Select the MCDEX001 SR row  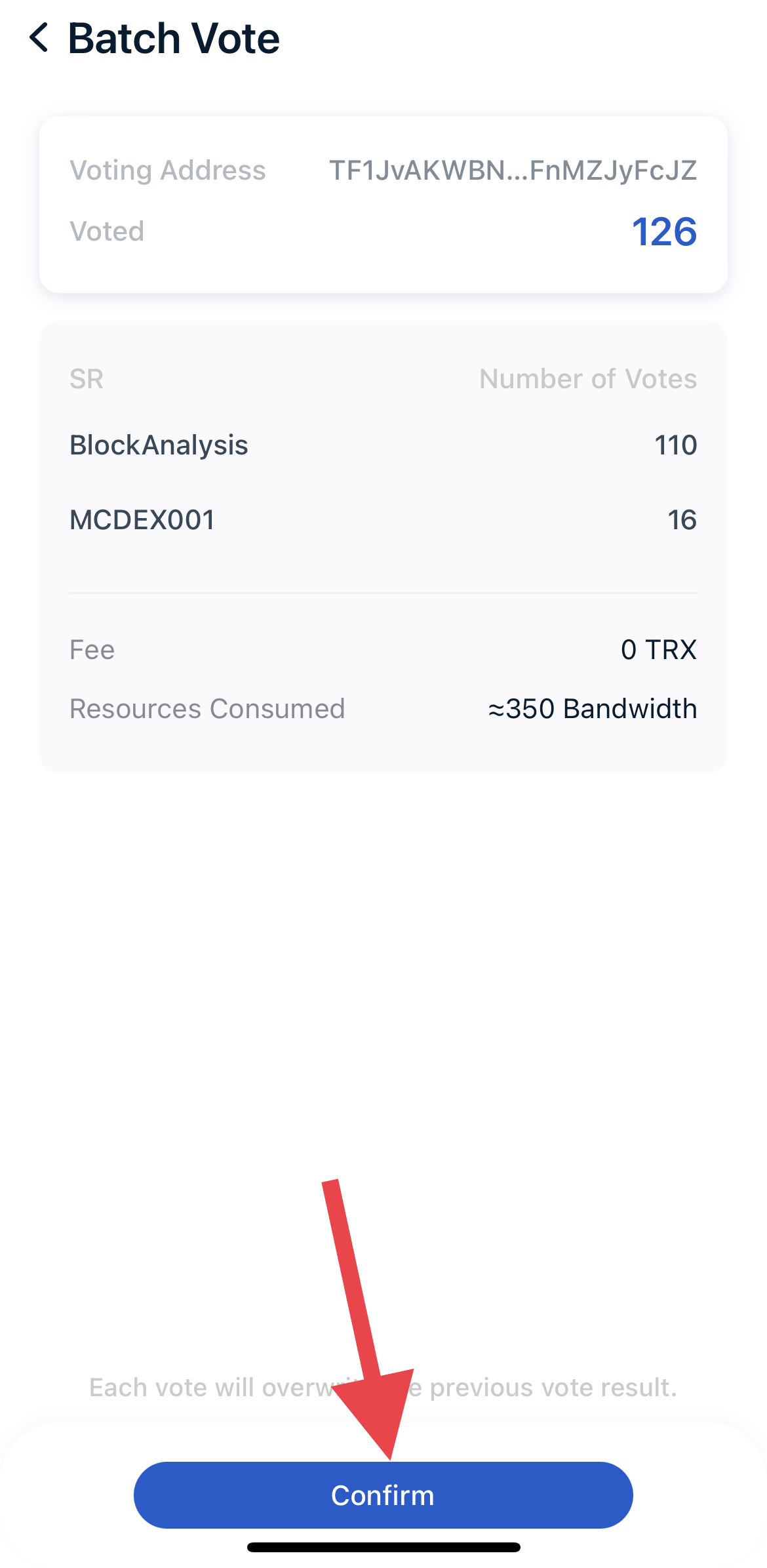tap(383, 520)
